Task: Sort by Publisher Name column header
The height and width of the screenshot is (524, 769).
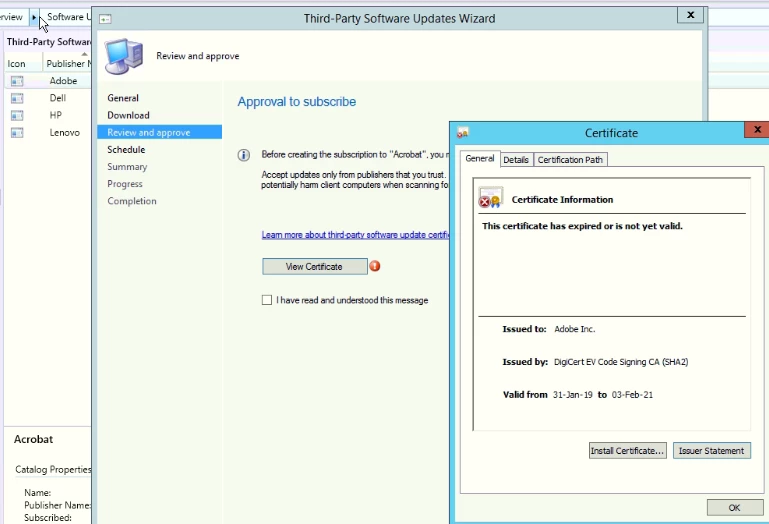Action: point(68,63)
